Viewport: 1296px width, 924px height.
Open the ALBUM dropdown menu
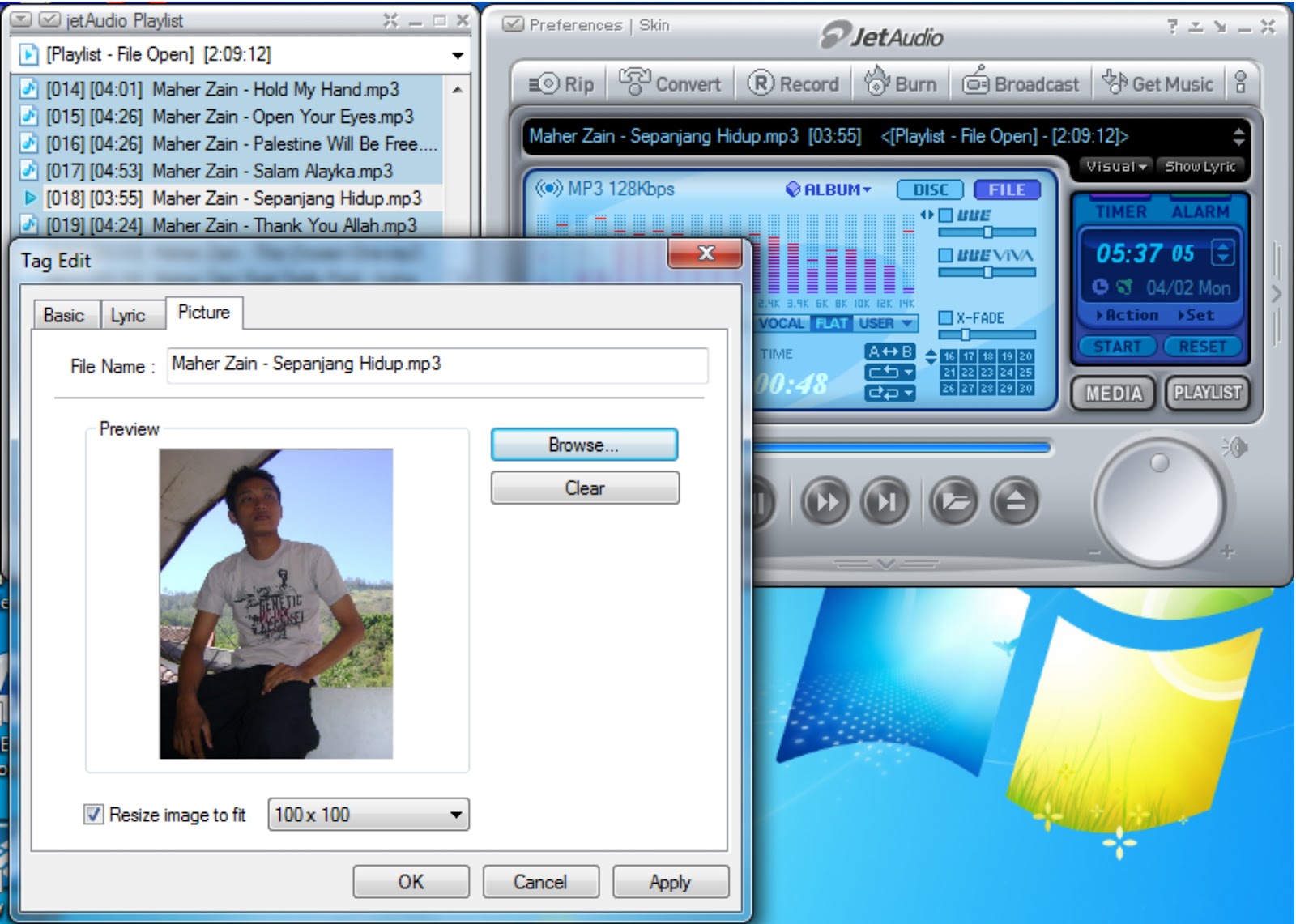pos(828,189)
